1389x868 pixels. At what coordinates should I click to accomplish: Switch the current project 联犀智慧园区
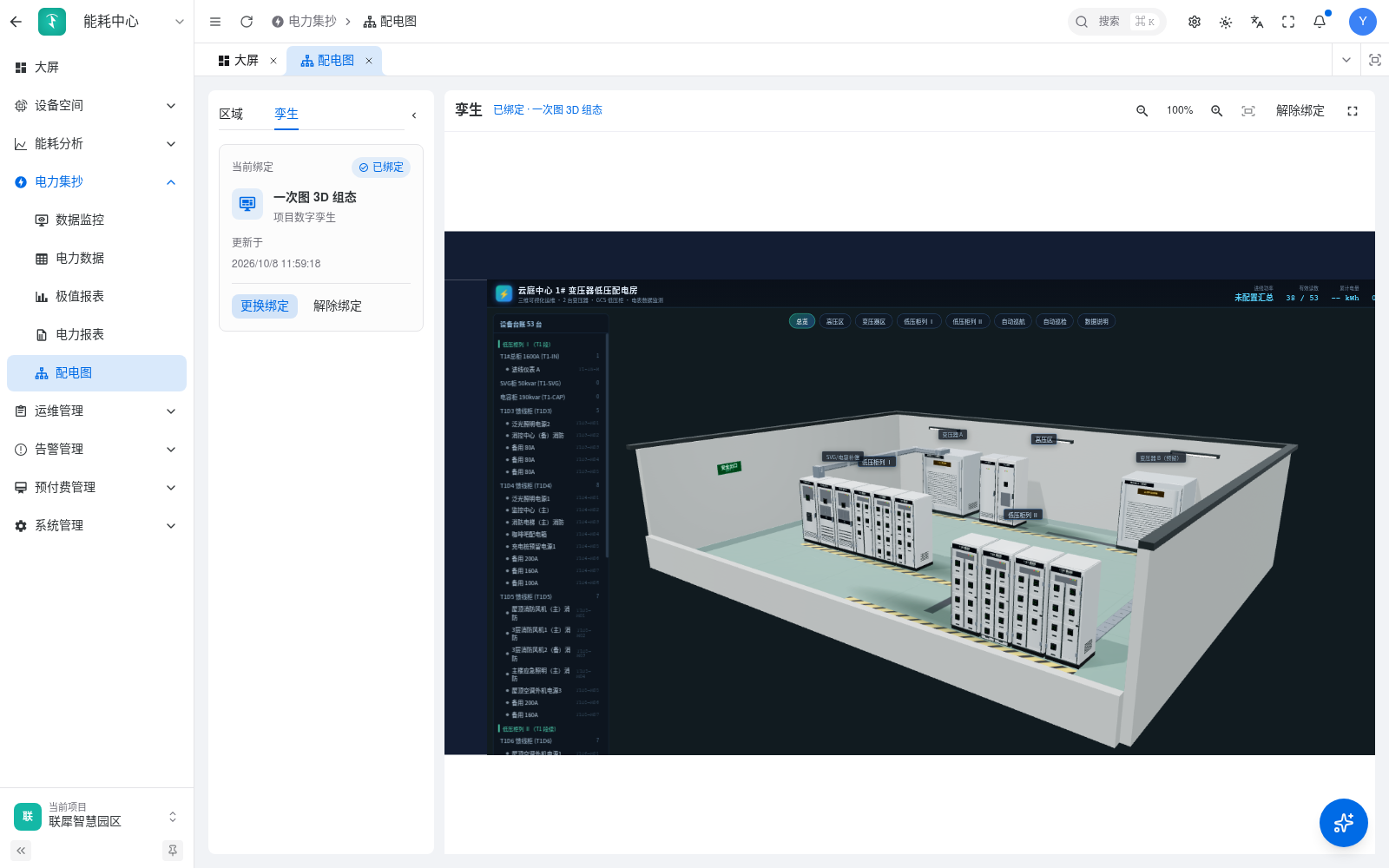pos(96,816)
